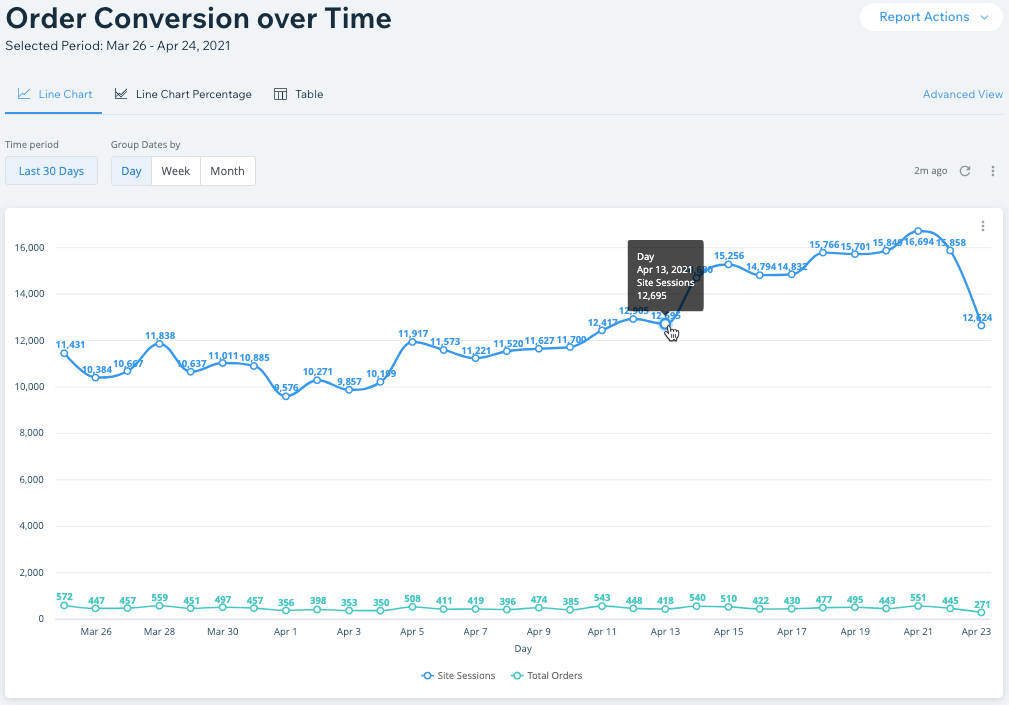The width and height of the screenshot is (1009, 705).
Task: Group dates by Week
Action: (x=176, y=171)
